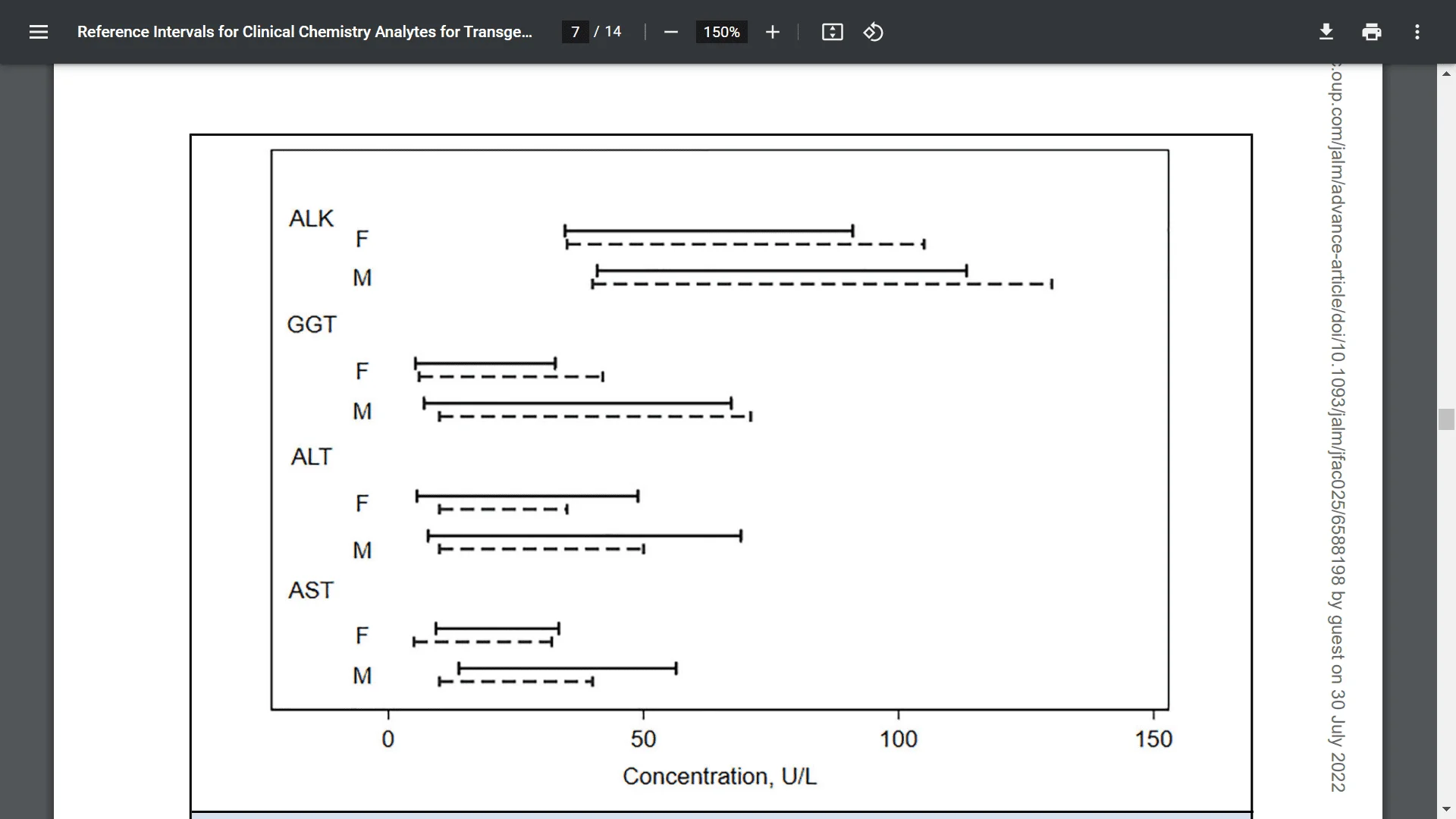Image resolution: width=1456 pixels, height=819 pixels.
Task: Click the F label under AST
Action: coord(362,635)
